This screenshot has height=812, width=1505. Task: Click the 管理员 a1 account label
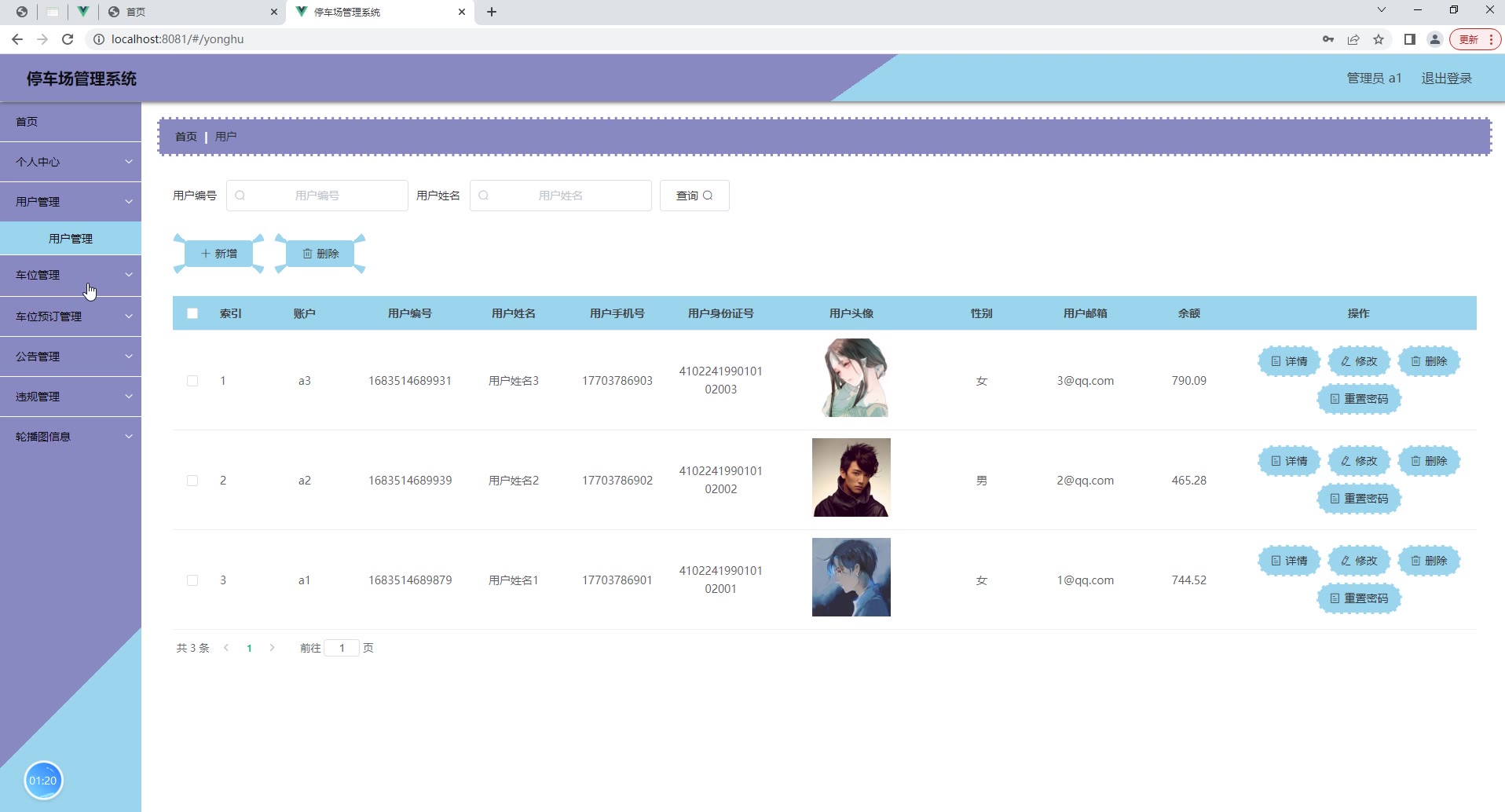(1374, 79)
